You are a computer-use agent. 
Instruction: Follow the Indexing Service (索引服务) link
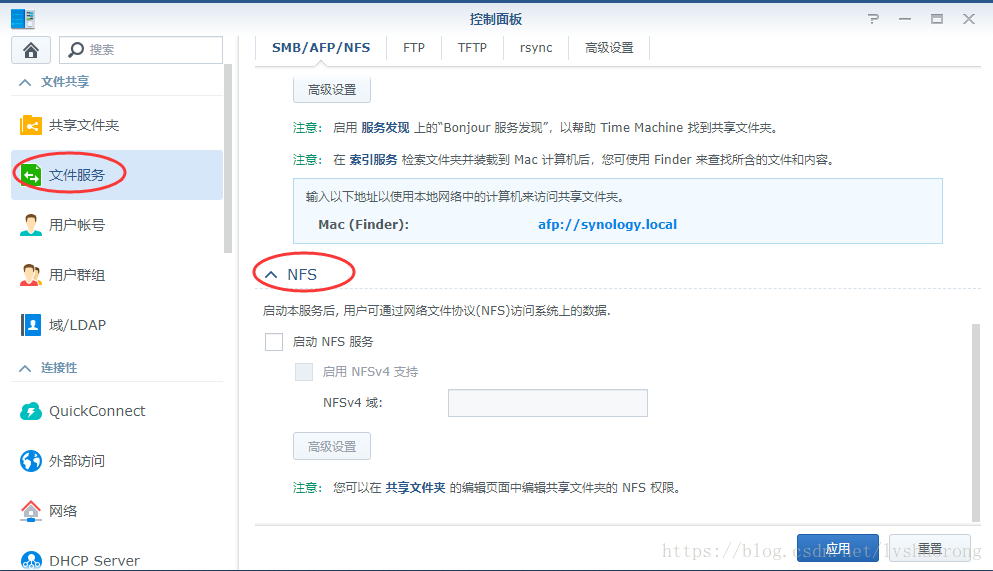[374, 160]
